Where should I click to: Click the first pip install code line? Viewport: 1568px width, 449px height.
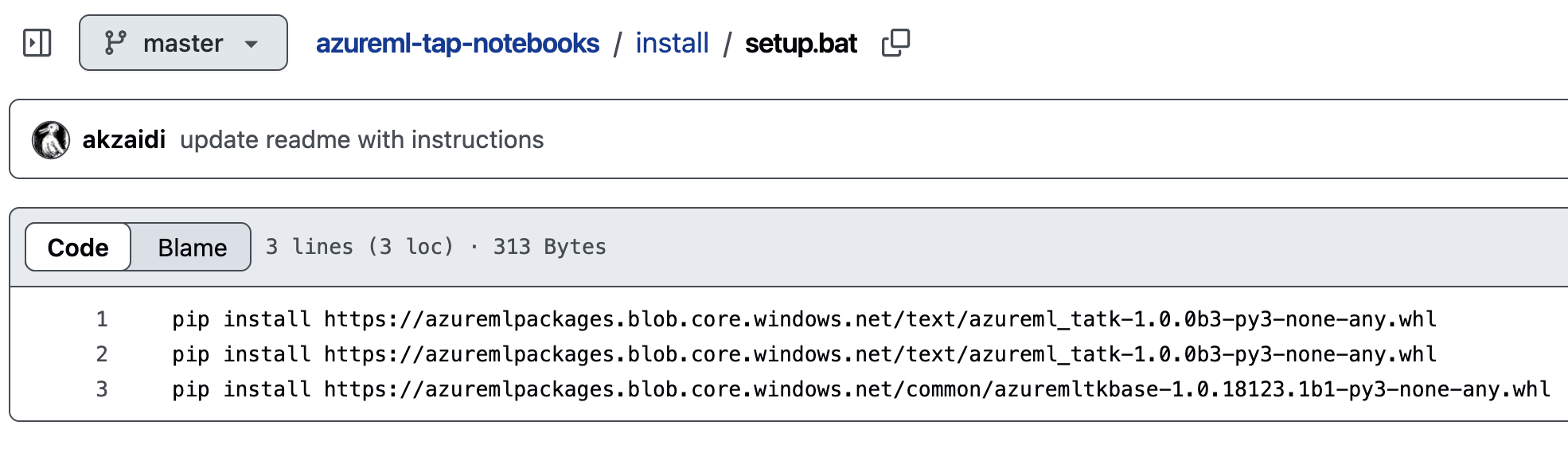[804, 319]
